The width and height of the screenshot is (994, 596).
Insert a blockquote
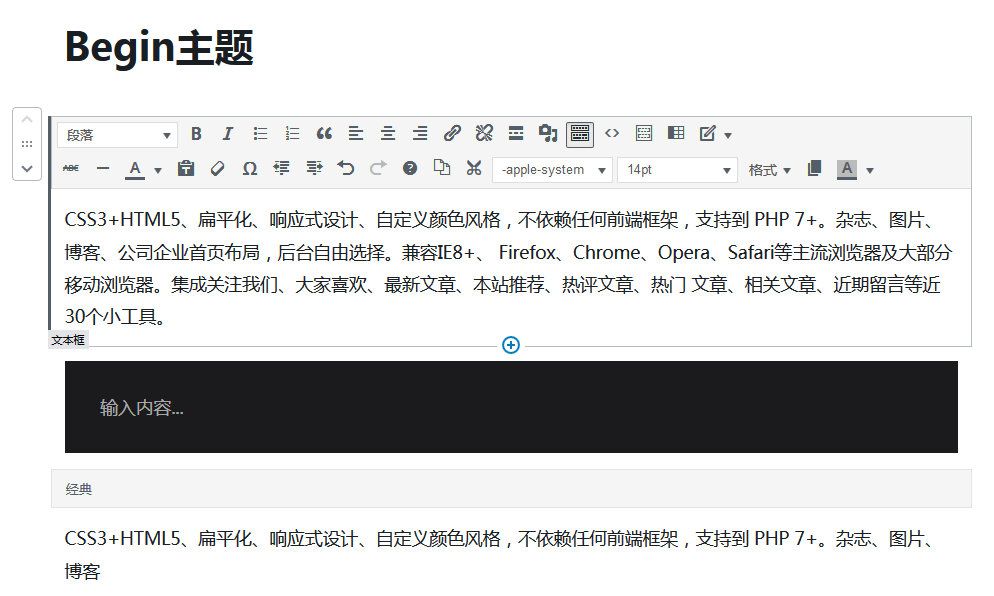pos(323,133)
